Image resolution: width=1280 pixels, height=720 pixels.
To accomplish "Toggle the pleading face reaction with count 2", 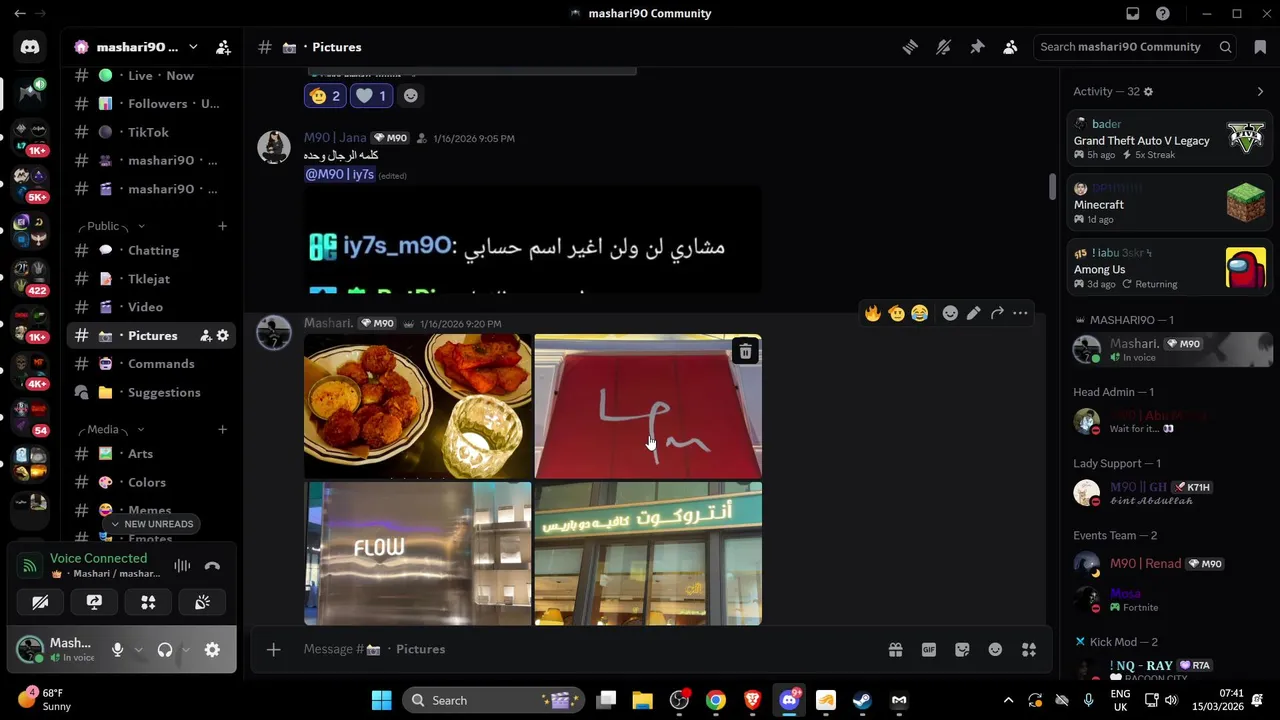I will (325, 96).
